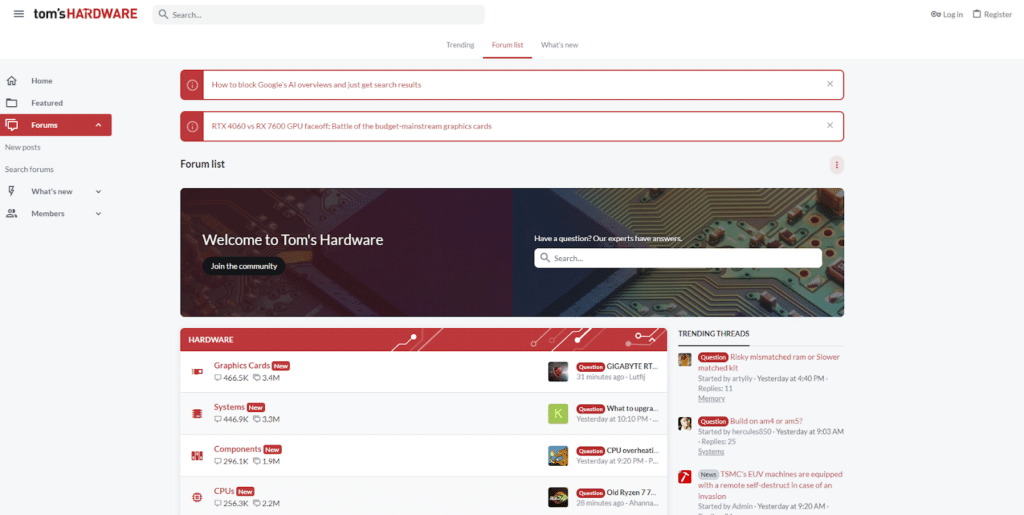Screen dimensions: 1024x515
Task: Focus the top header search field
Action: (318, 14)
